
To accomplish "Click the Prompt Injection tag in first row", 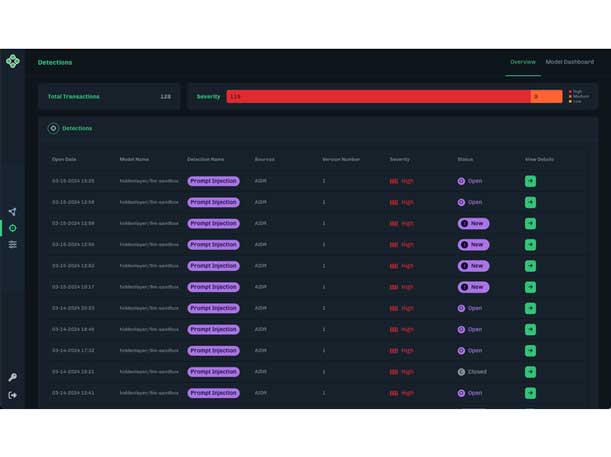I will (213, 181).
